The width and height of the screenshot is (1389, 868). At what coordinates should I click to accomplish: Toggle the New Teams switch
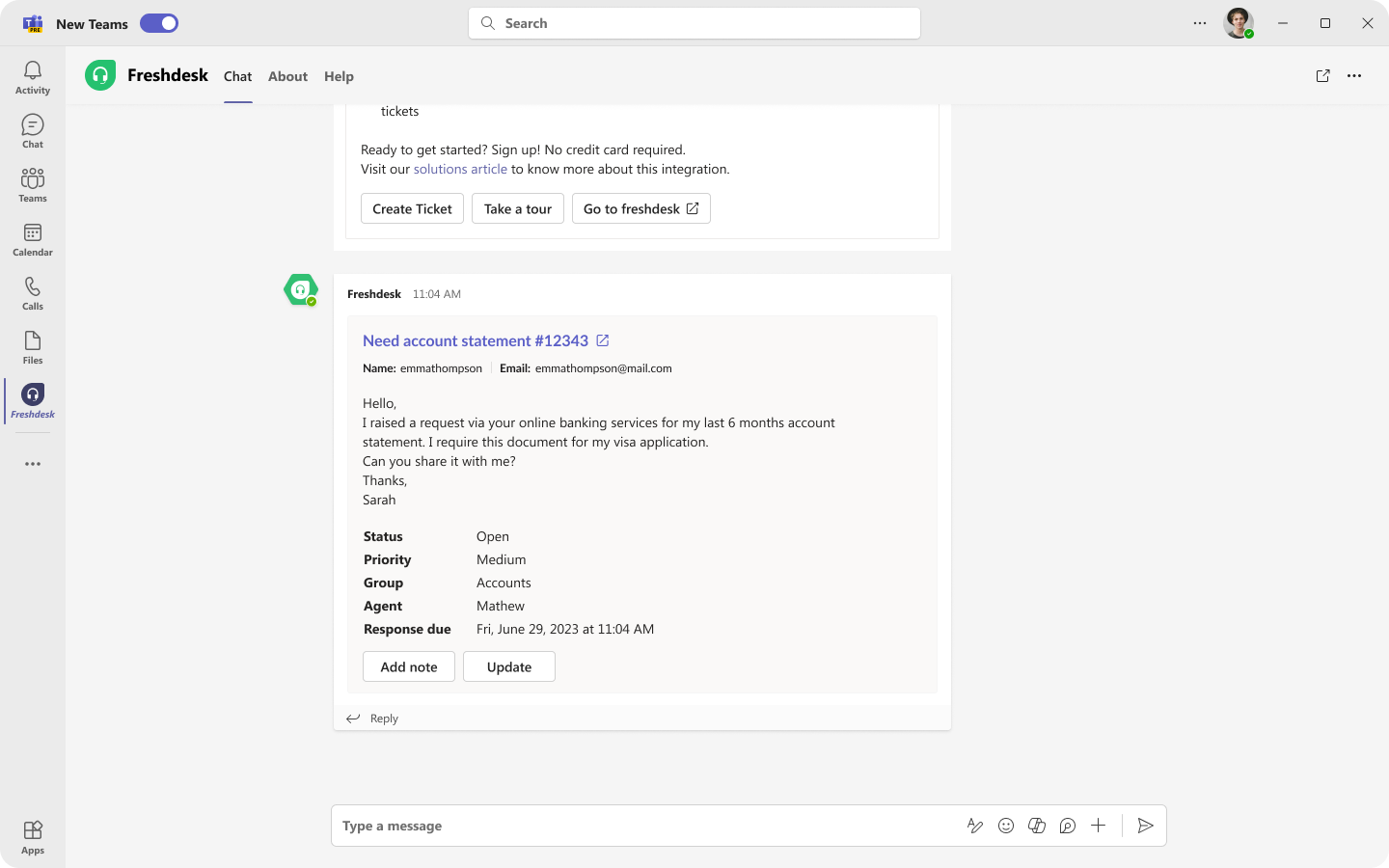159,23
